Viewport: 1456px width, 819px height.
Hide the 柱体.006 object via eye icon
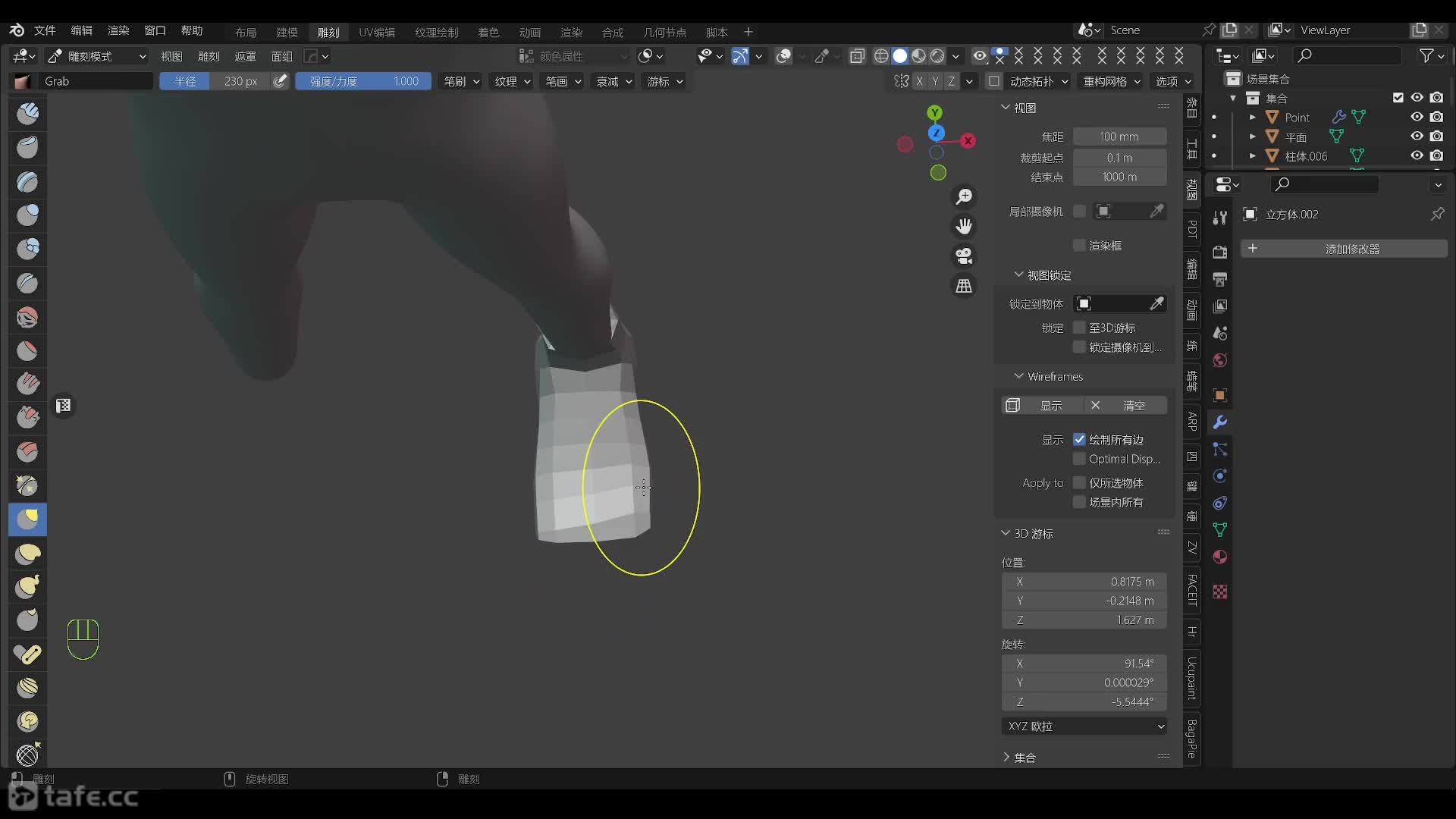click(1417, 155)
